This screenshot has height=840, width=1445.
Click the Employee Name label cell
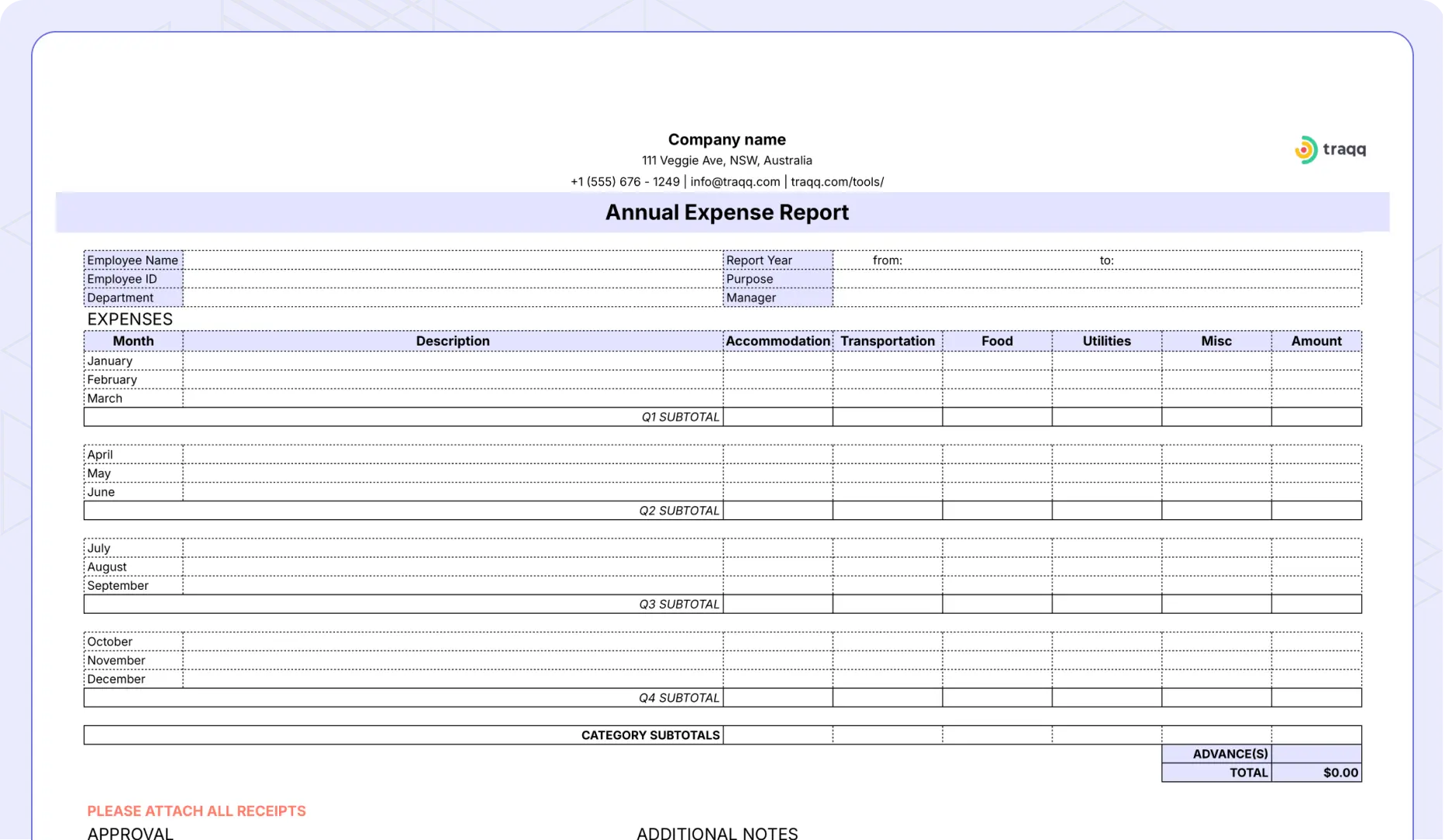click(x=133, y=260)
